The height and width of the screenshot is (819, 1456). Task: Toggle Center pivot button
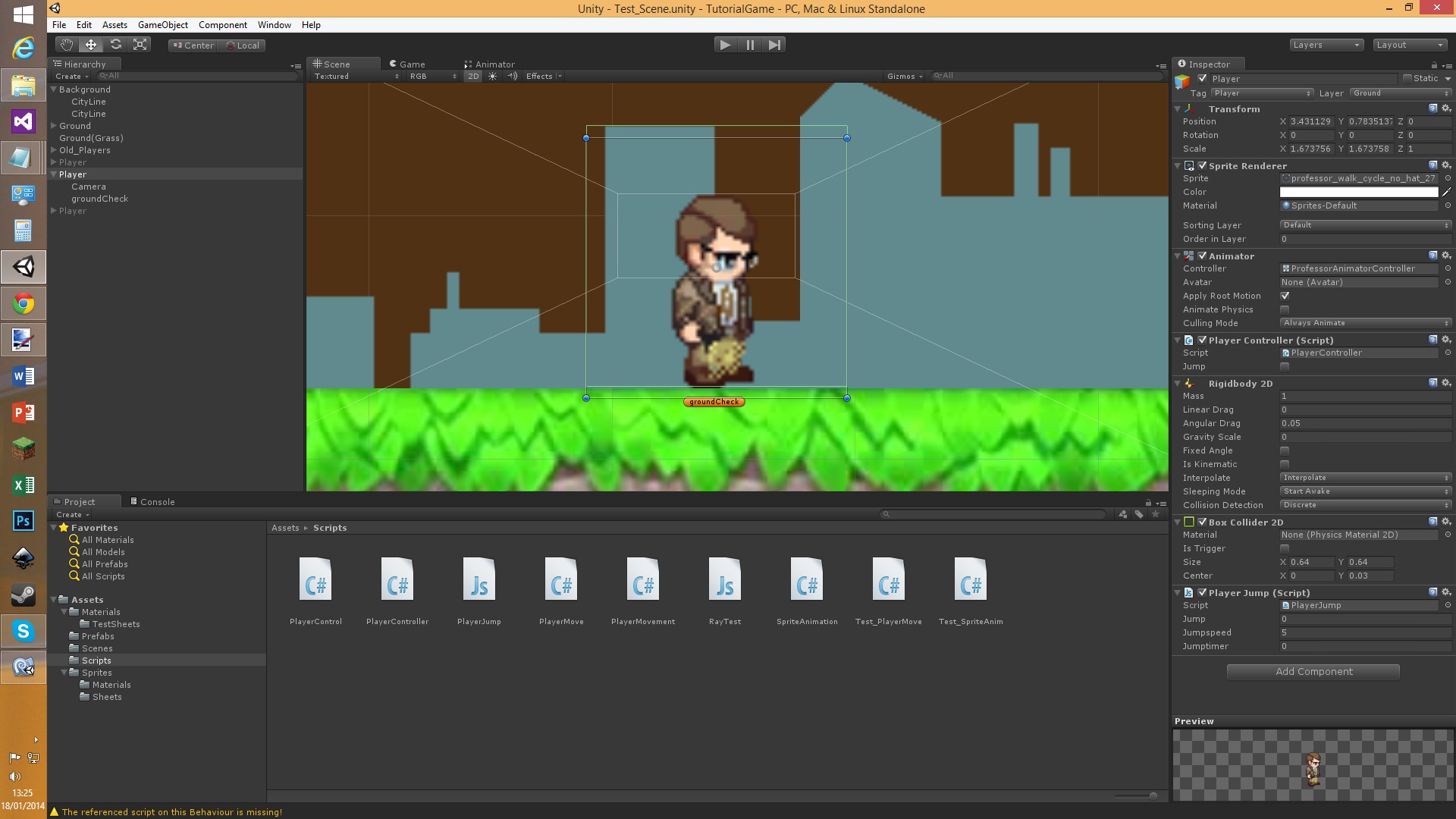193,45
